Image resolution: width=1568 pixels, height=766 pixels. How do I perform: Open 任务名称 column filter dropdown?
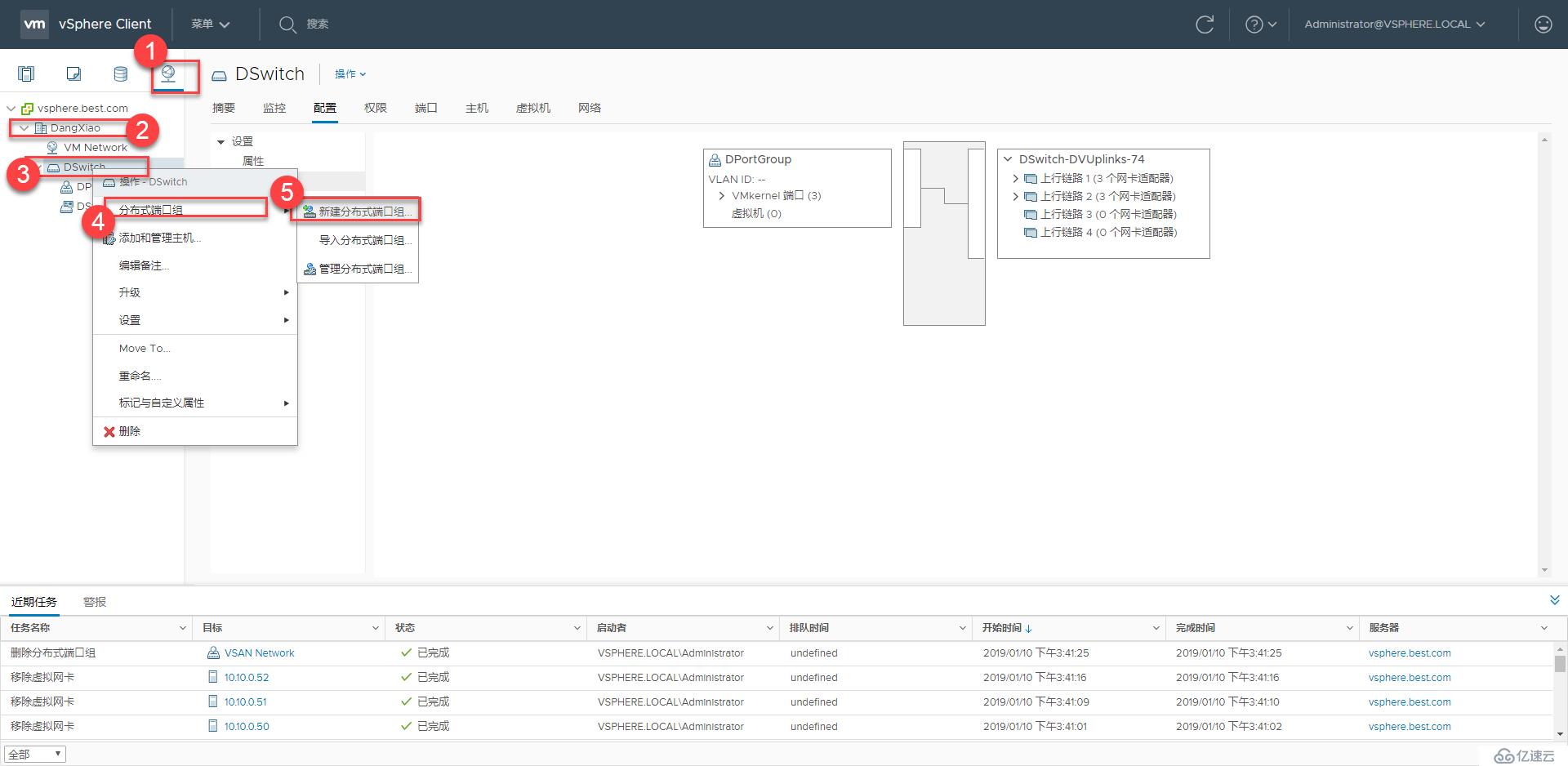[x=182, y=628]
